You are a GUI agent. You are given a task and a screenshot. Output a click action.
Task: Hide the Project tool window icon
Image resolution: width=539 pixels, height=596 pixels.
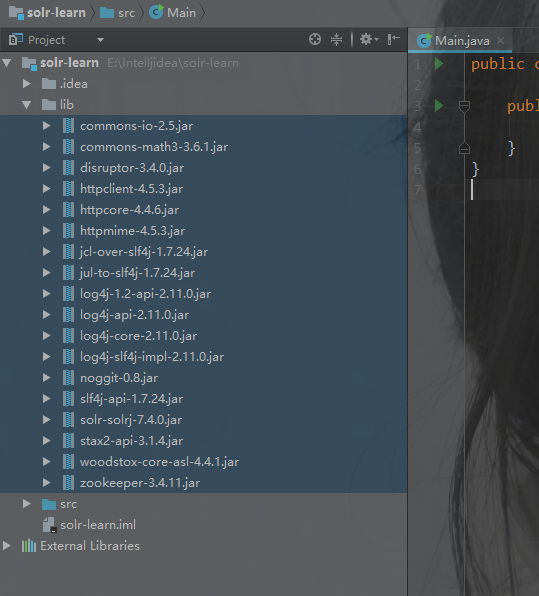(x=393, y=39)
